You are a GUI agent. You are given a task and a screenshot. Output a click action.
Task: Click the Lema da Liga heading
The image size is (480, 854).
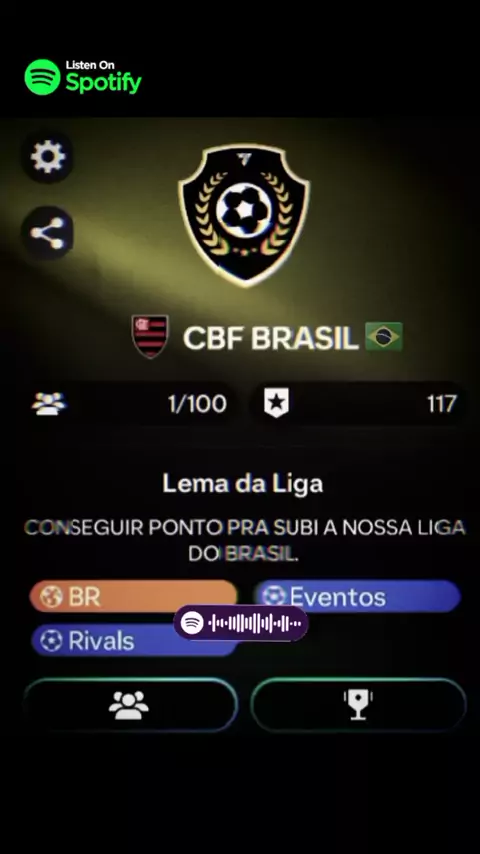tap(243, 484)
